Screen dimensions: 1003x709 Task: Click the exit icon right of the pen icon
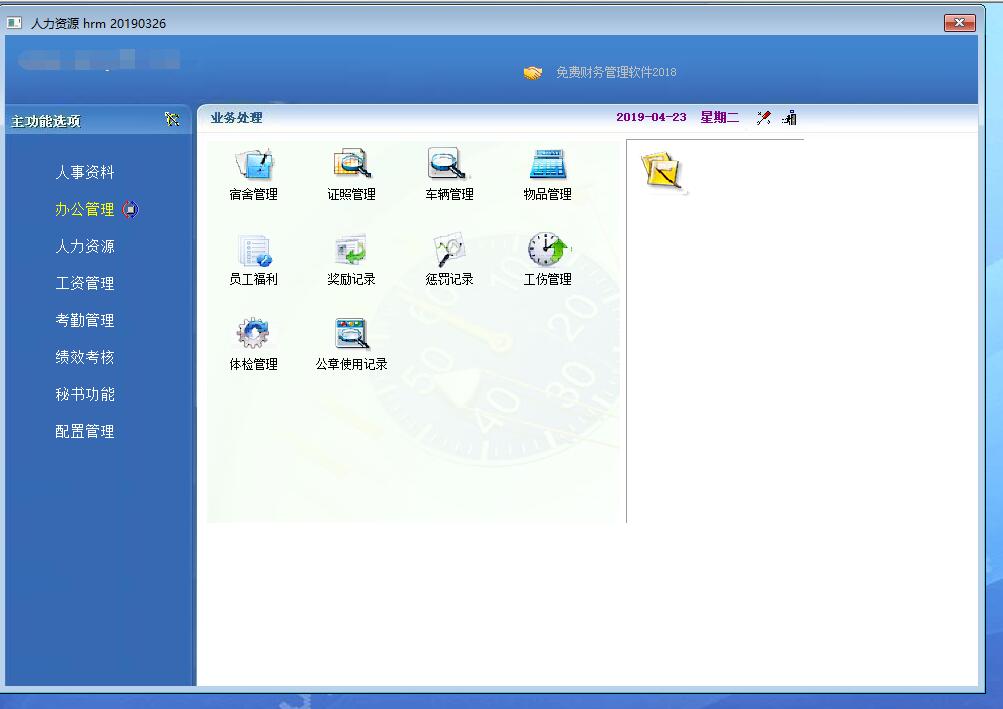[x=789, y=118]
